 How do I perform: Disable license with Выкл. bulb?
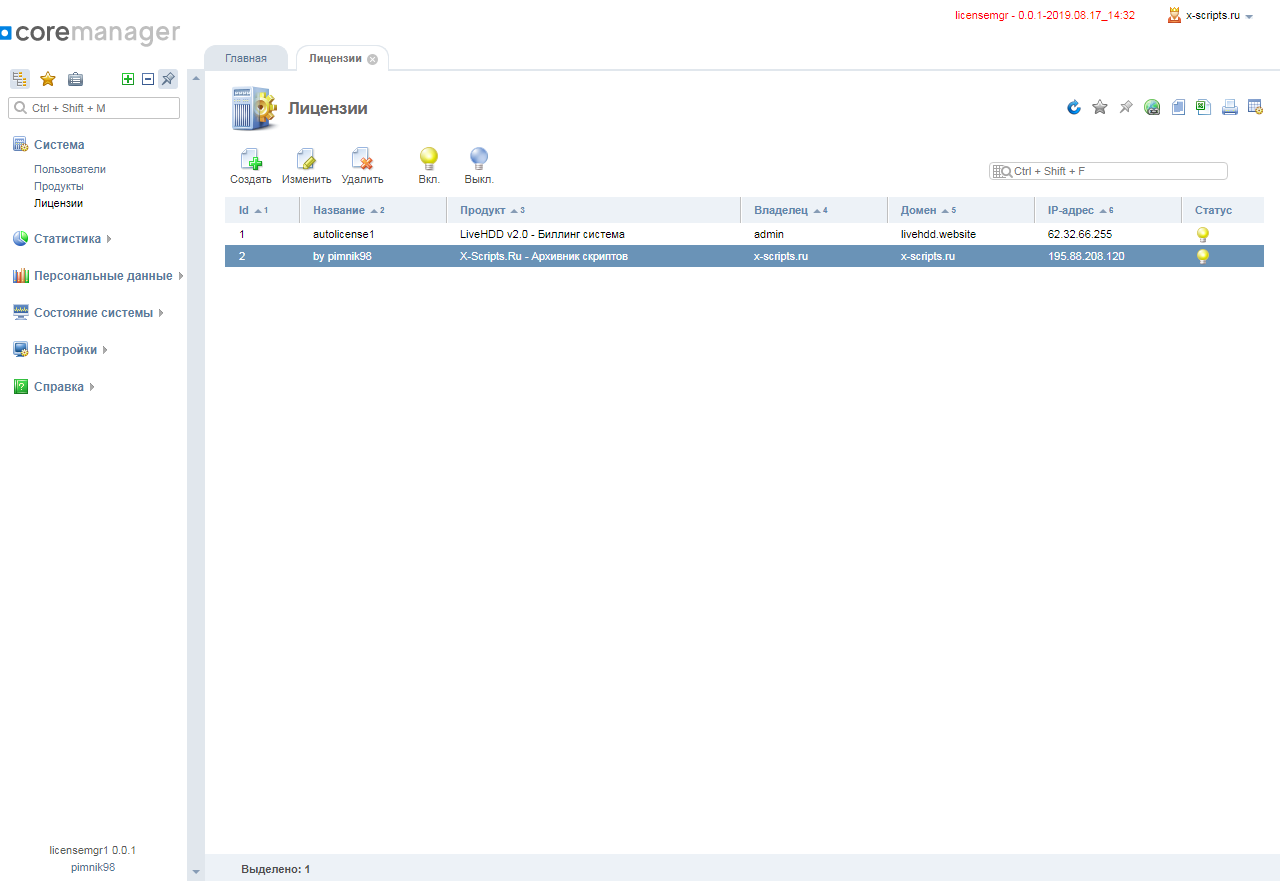(x=479, y=159)
